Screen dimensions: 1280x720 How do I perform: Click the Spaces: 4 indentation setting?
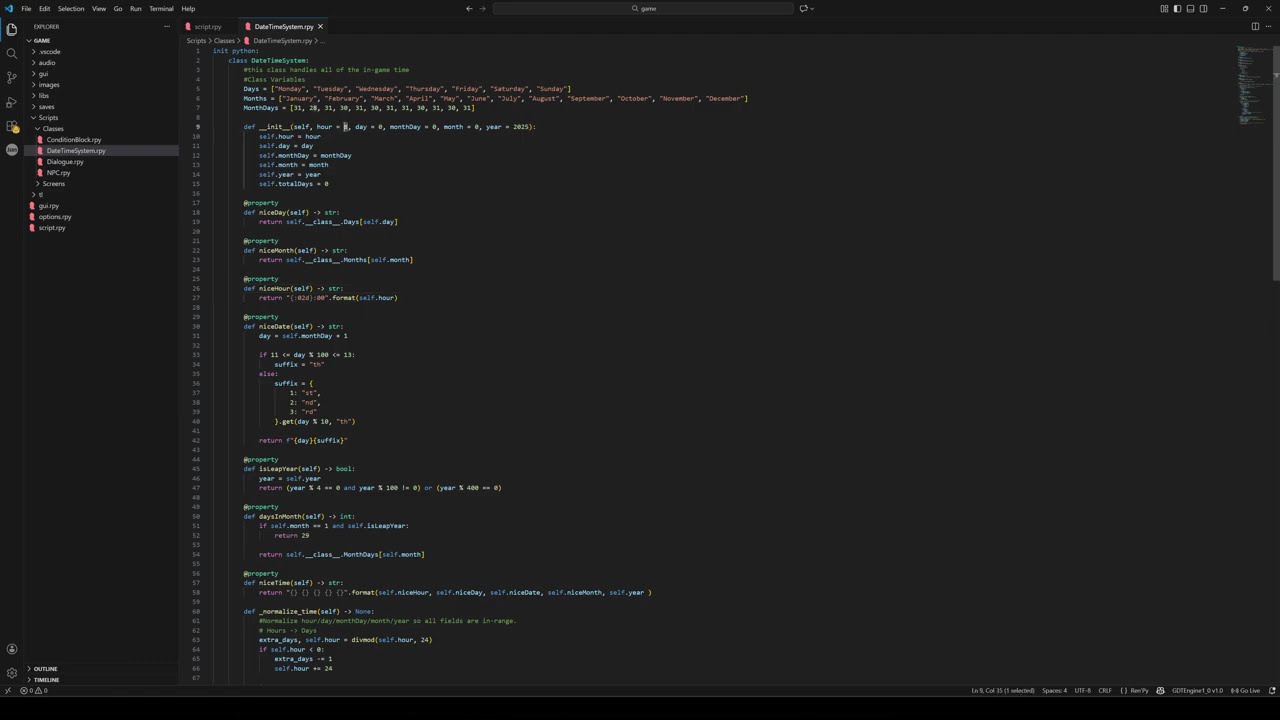(x=1054, y=691)
